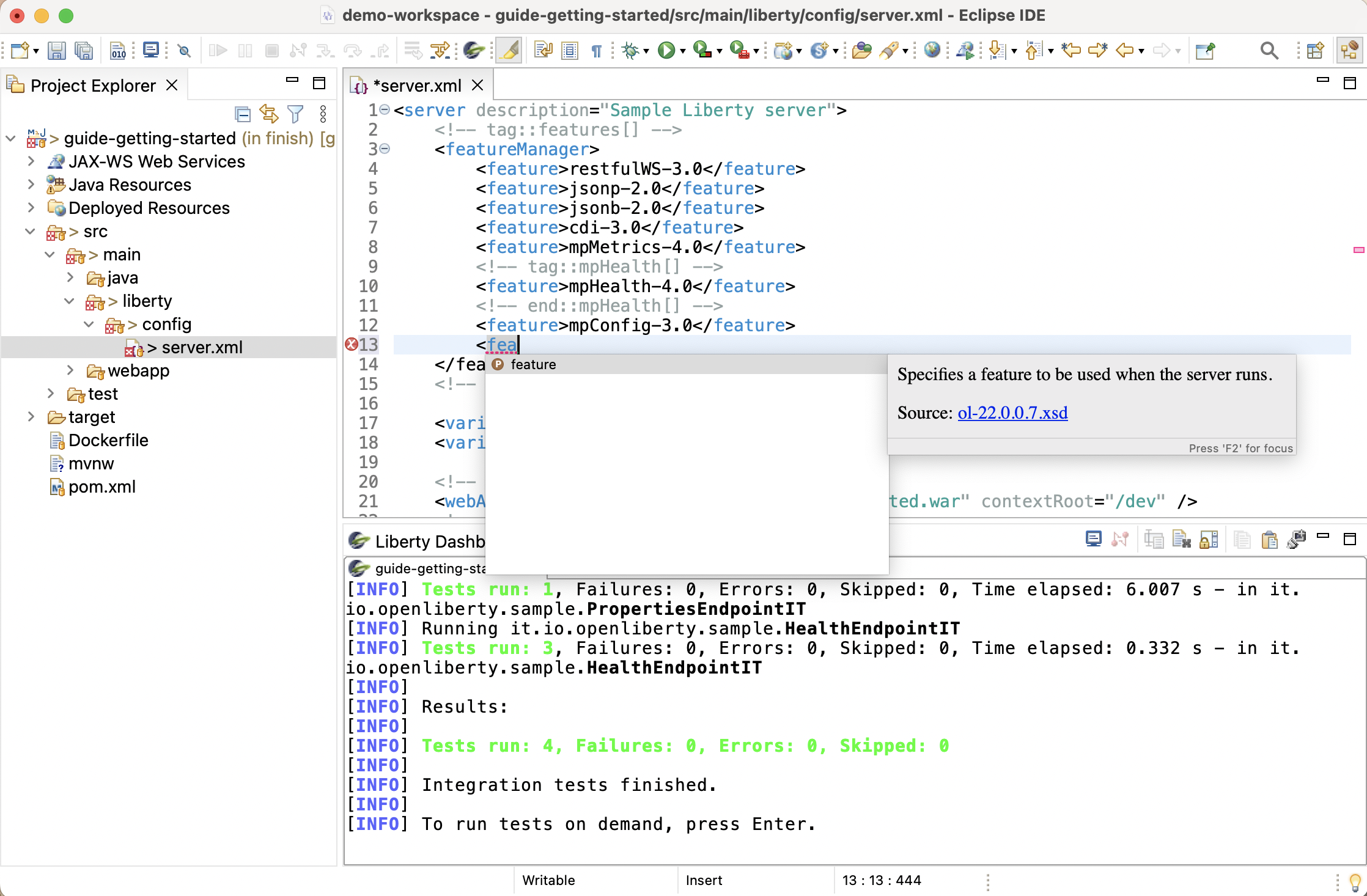Collapse the liberty folder node

[70, 301]
